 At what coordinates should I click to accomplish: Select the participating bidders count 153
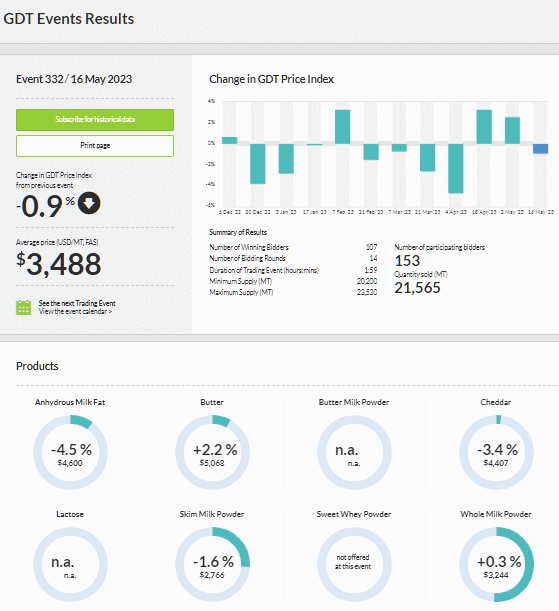(407, 261)
